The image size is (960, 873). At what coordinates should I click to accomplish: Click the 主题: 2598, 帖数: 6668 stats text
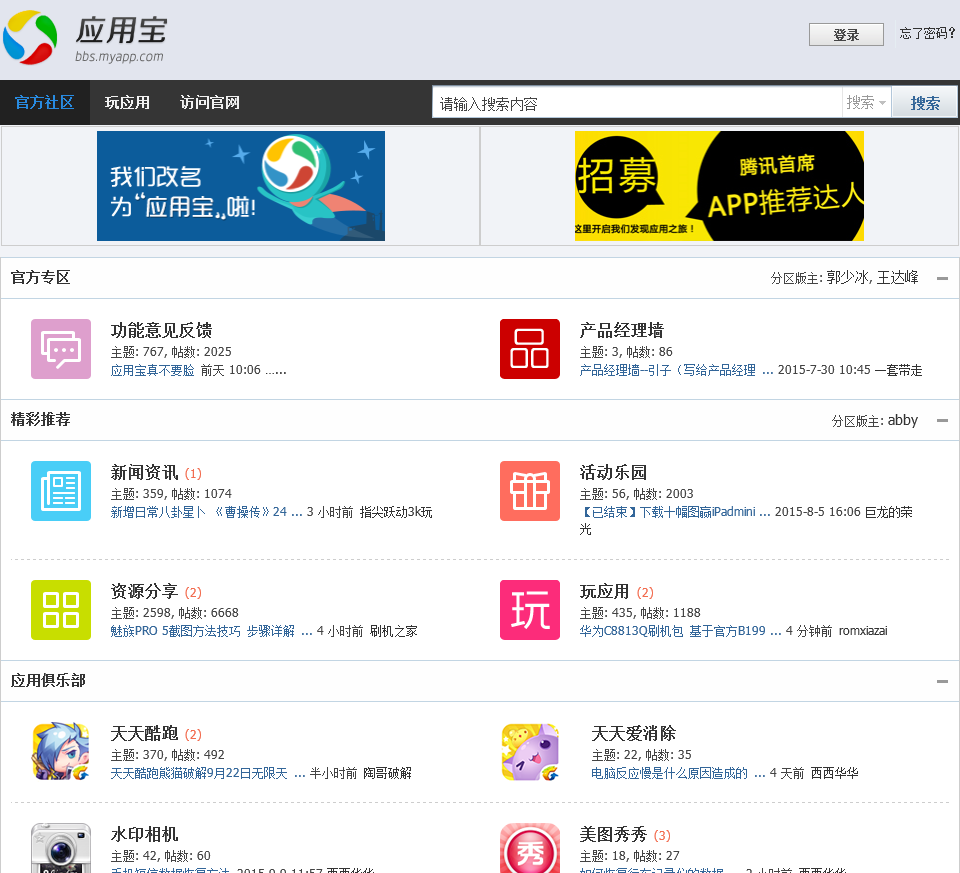tap(174, 613)
